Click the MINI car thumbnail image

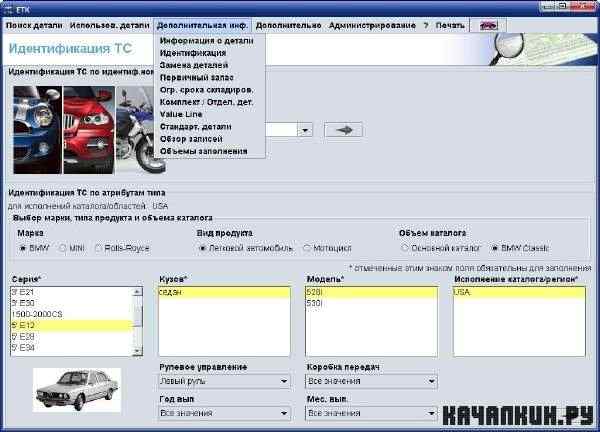(37, 130)
